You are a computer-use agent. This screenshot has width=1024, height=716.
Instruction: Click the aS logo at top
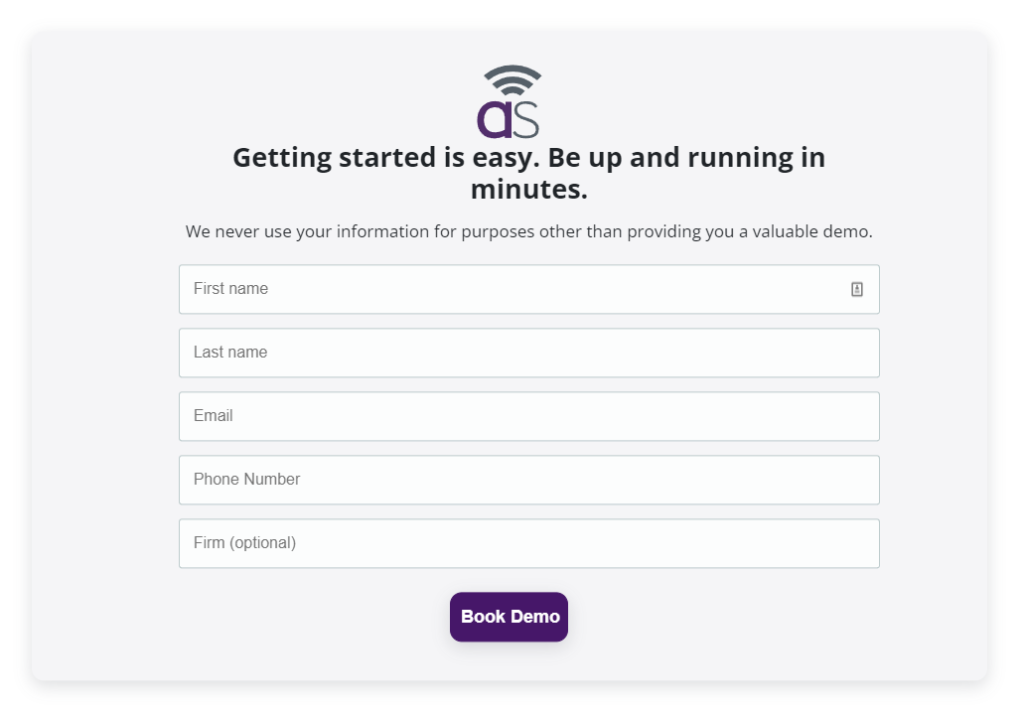tap(510, 104)
